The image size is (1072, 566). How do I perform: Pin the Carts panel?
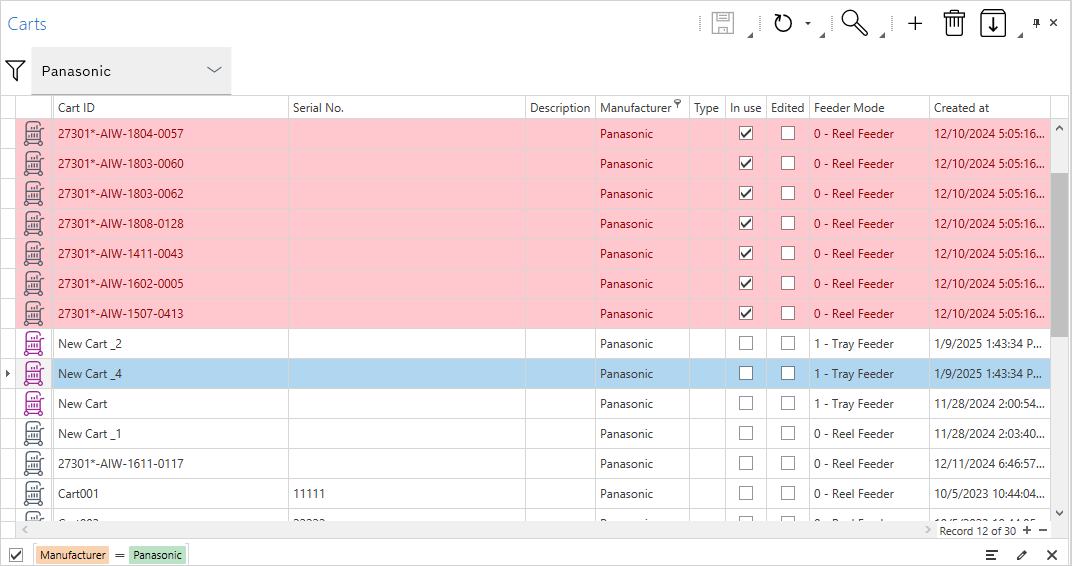(x=1036, y=23)
